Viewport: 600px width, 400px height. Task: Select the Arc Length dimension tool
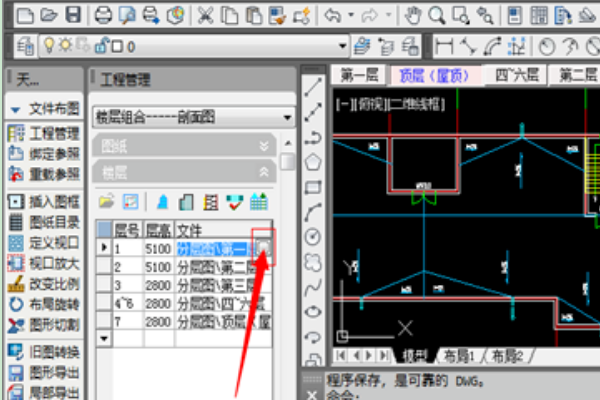492,46
